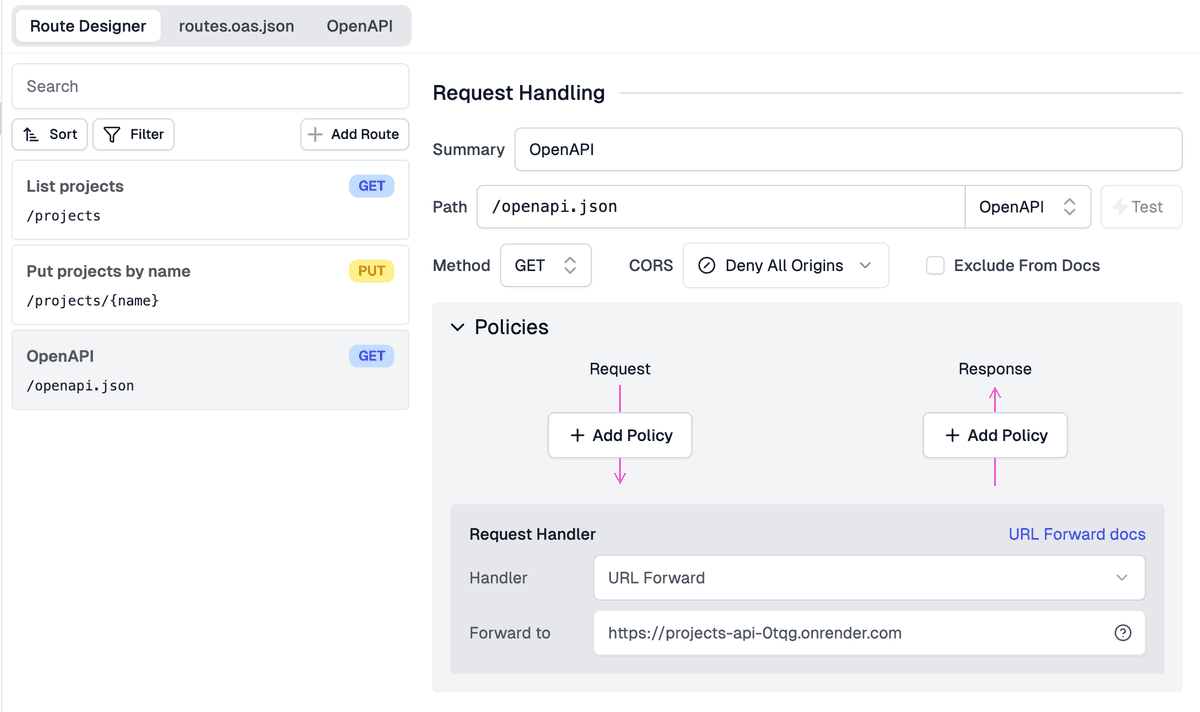Viewport: 1200px width, 712px height.
Task: Click the help icon in Forward to field
Action: tap(1122, 633)
